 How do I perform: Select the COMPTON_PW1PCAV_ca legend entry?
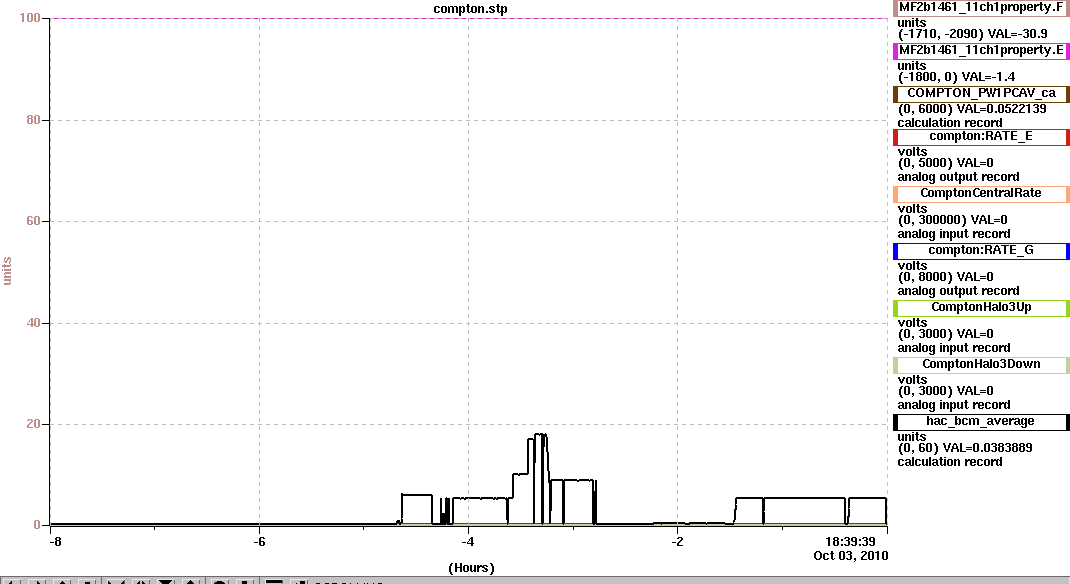981,93
